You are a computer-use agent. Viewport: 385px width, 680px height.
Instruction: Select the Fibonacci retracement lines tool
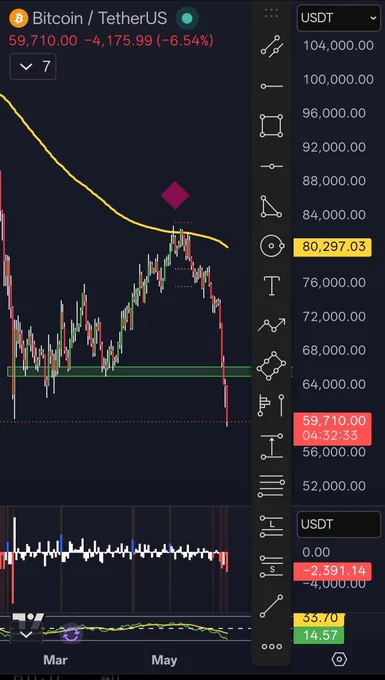[271, 487]
